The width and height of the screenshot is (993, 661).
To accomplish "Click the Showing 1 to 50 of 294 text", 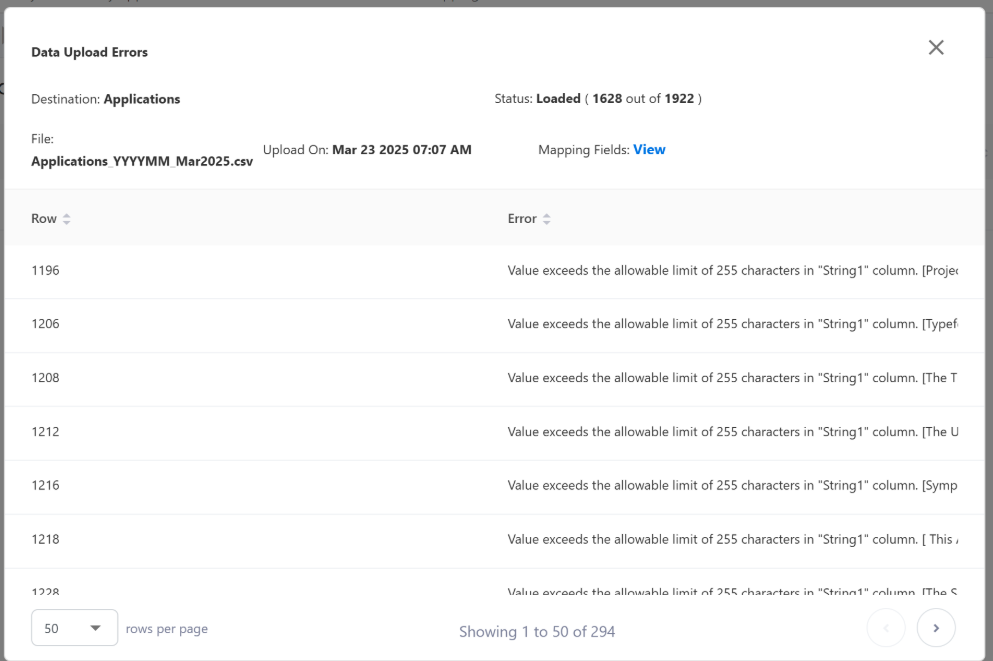I will 537,632.
